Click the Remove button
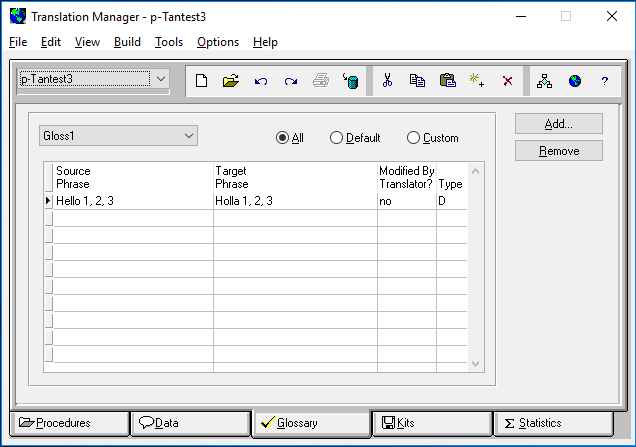The height and width of the screenshot is (447, 636). [x=559, y=151]
